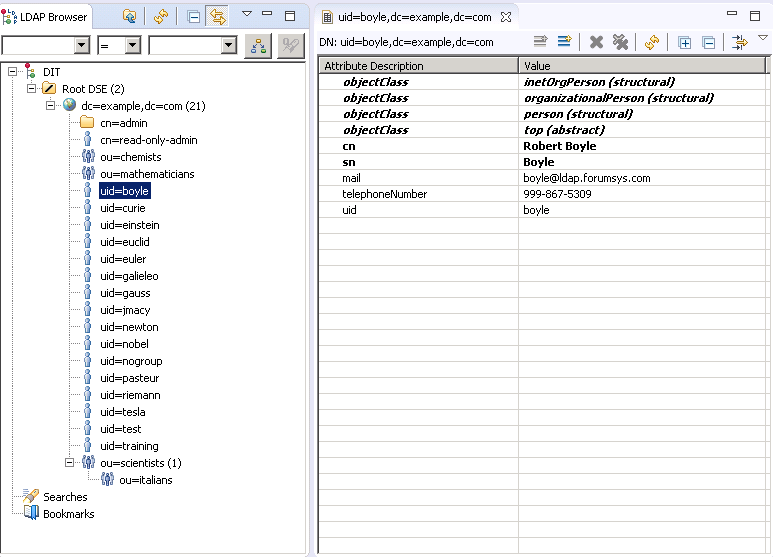Select the uid=test entry
This screenshot has width=773, height=557.
(x=121, y=429)
